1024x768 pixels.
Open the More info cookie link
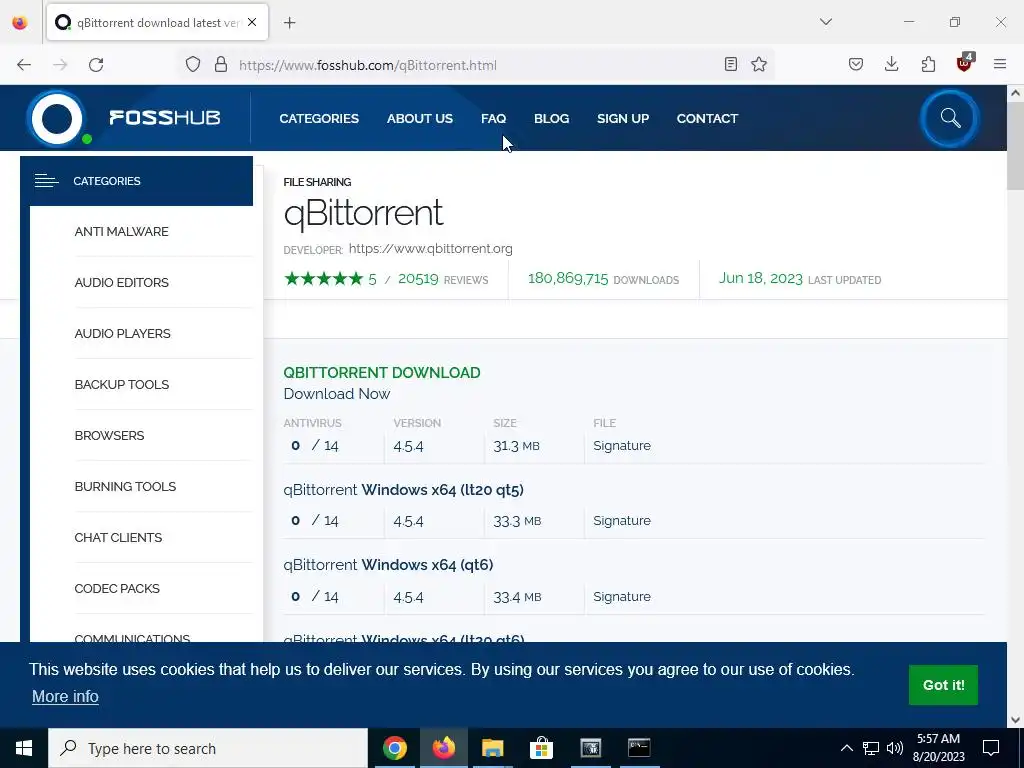tap(65, 697)
